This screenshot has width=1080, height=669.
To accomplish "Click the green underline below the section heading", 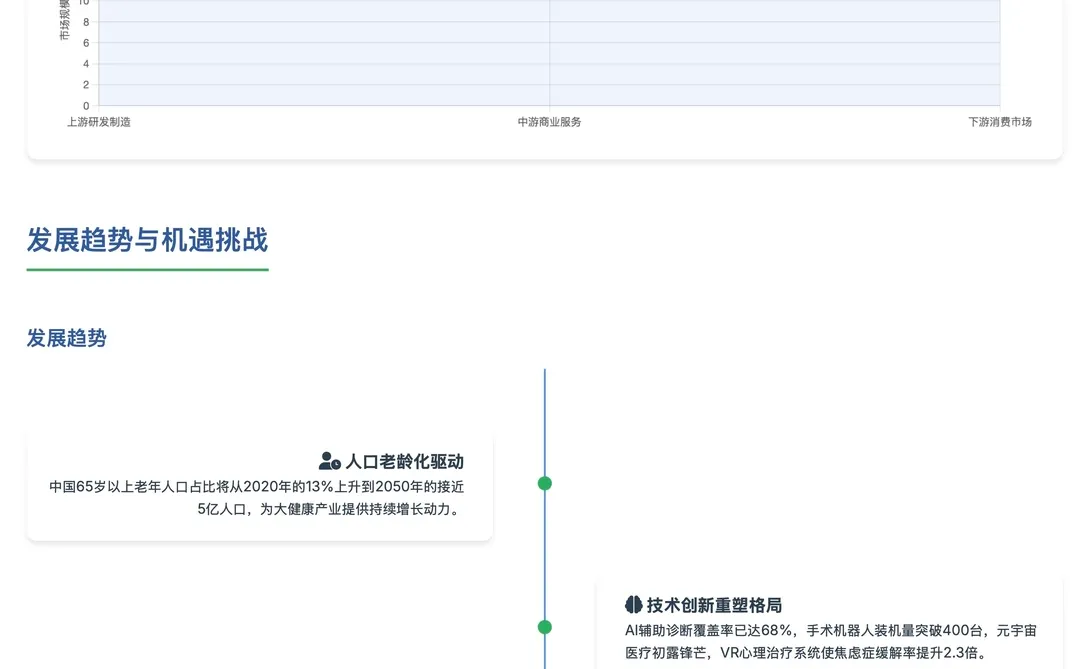I will [146, 267].
